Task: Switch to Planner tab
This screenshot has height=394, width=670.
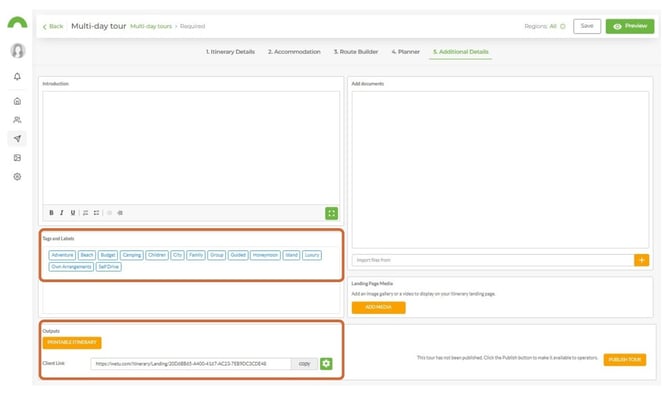Action: (x=406, y=52)
